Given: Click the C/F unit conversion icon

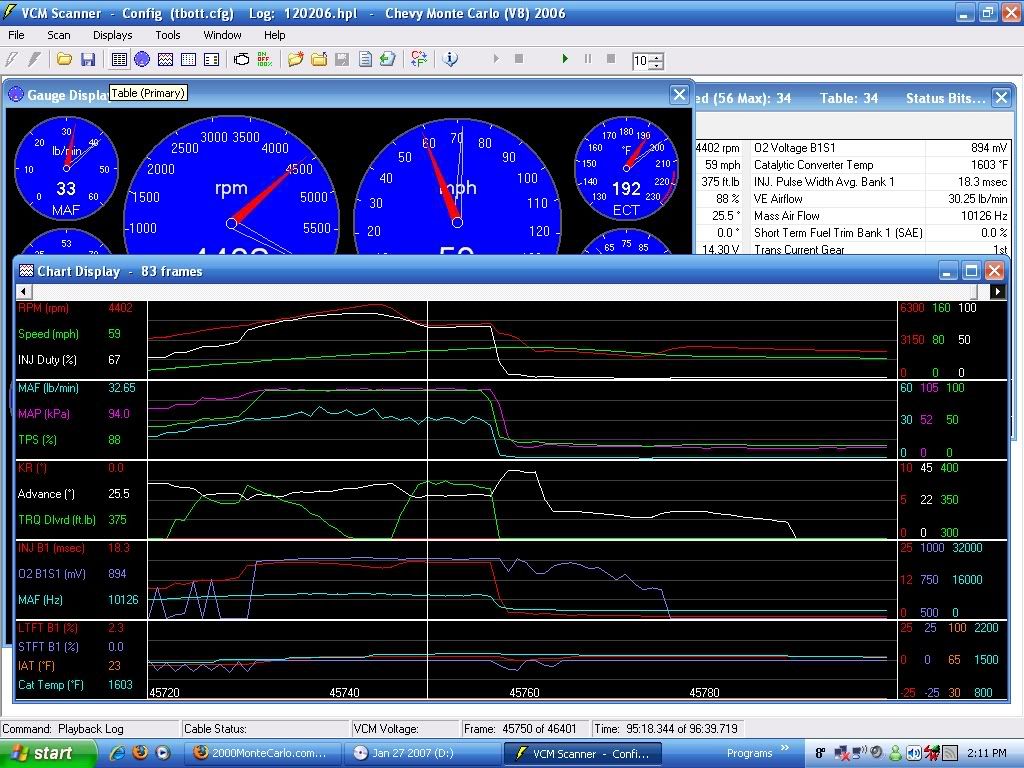Looking at the screenshot, I should [418, 60].
